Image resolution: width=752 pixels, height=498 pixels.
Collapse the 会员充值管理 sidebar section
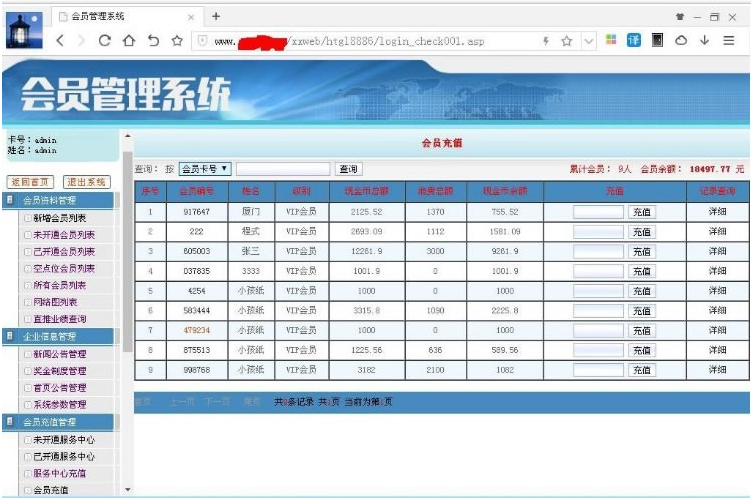click(x=58, y=422)
